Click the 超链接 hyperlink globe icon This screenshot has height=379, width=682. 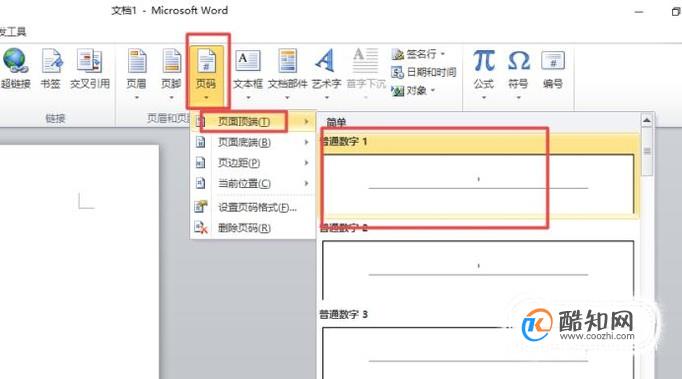coord(15,61)
